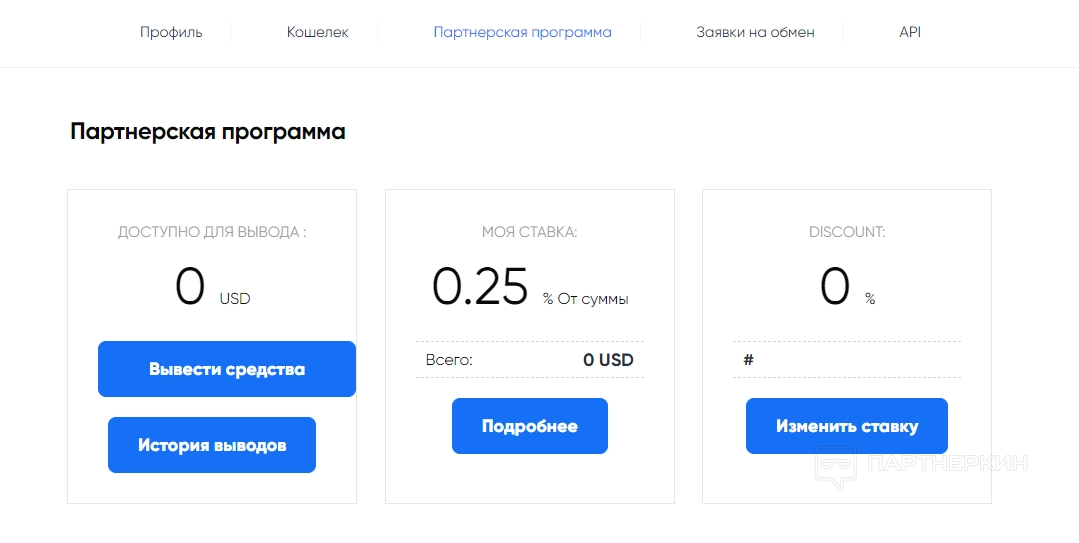Click the Партнеркин watermark logo icon
Viewport: 1079px width, 543px height.
837,467
